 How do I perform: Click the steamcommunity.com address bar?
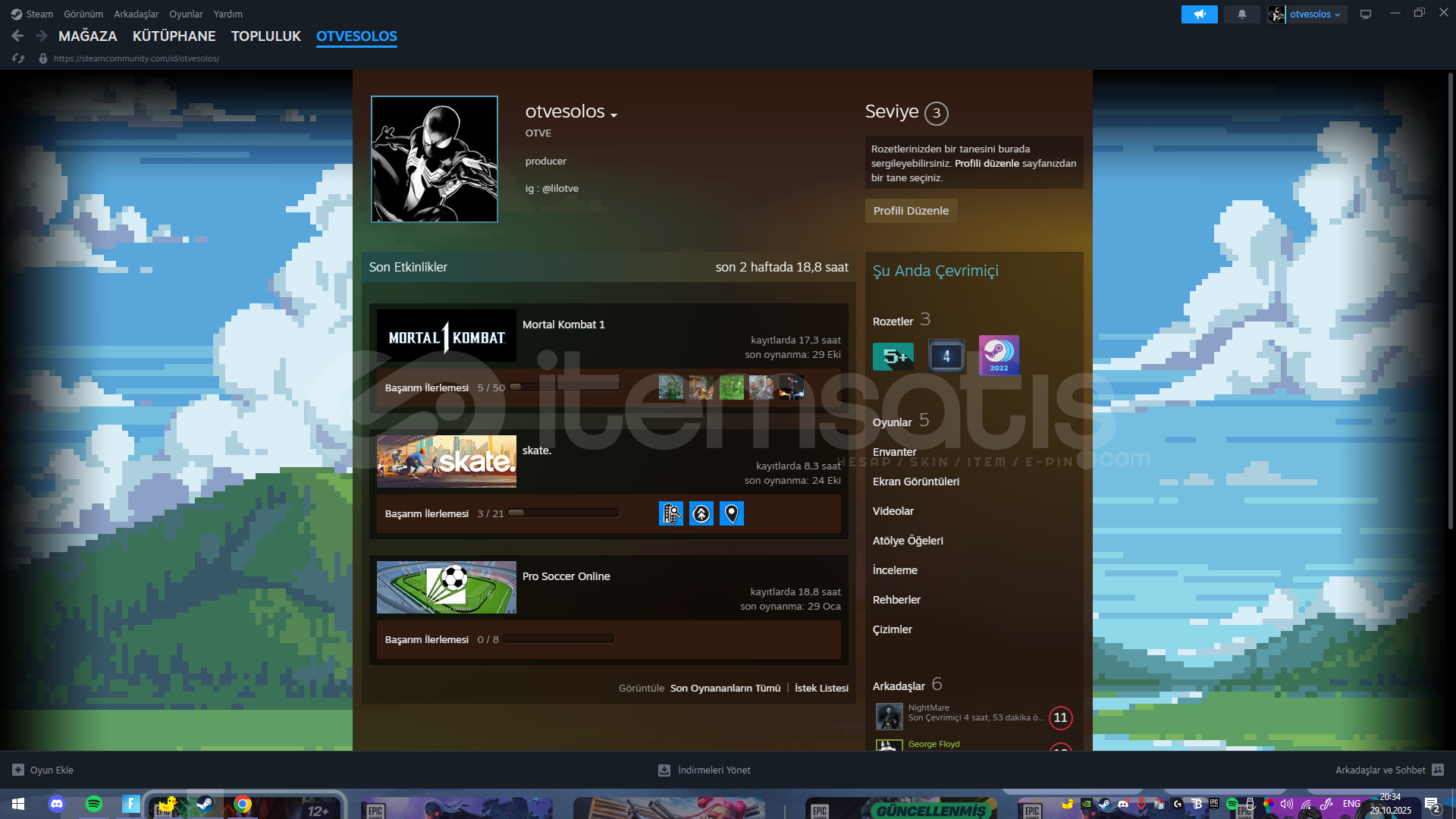(135, 58)
